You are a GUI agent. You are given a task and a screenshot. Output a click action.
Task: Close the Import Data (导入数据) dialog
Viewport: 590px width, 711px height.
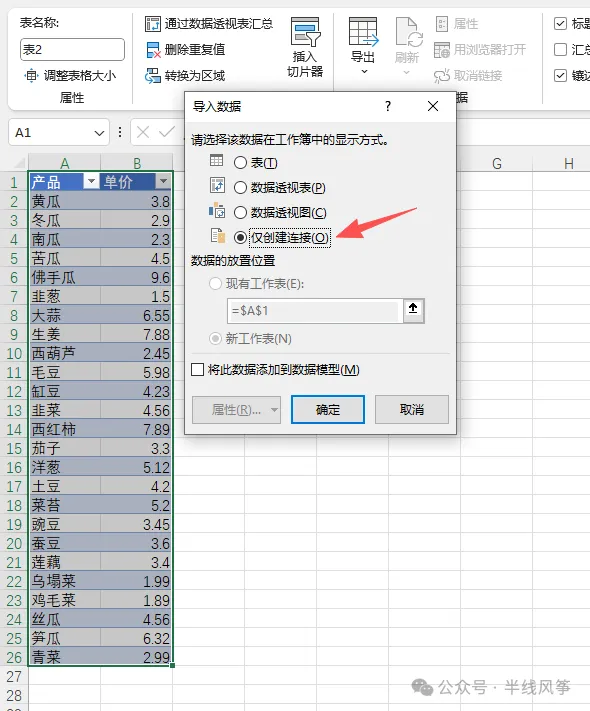pos(433,106)
